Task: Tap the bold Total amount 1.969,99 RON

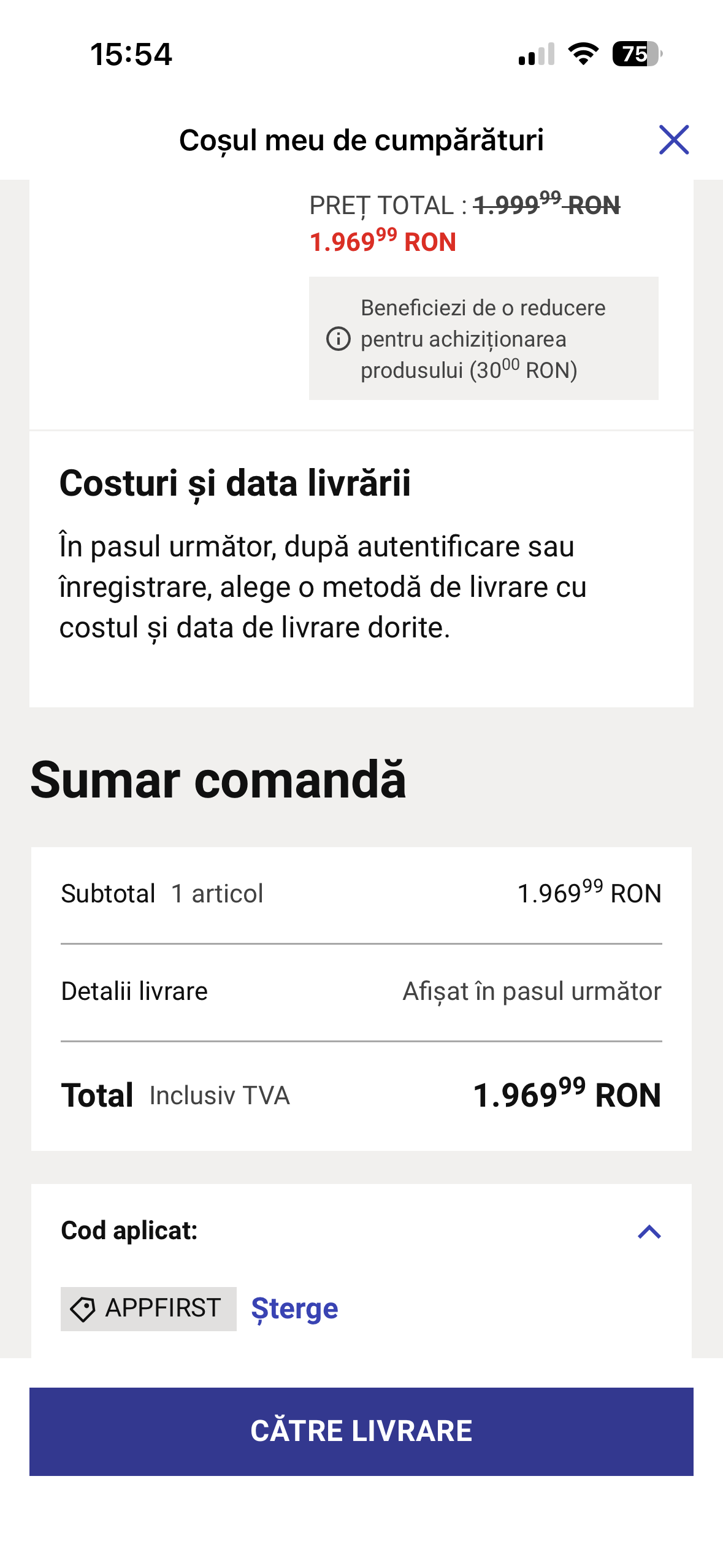Action: [567, 1095]
